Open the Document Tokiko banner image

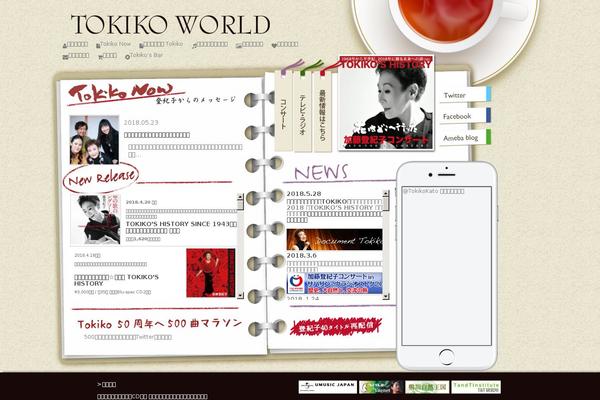(334, 240)
